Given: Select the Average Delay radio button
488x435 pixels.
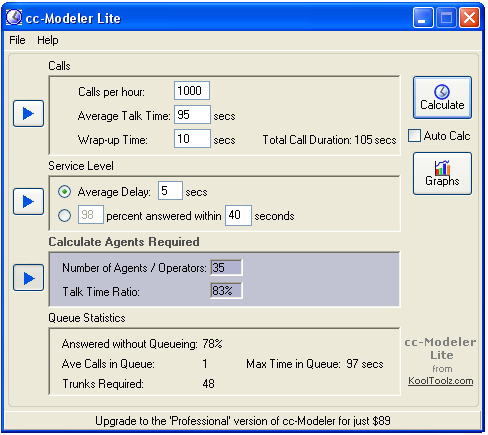Looking at the screenshot, I should [x=64, y=192].
